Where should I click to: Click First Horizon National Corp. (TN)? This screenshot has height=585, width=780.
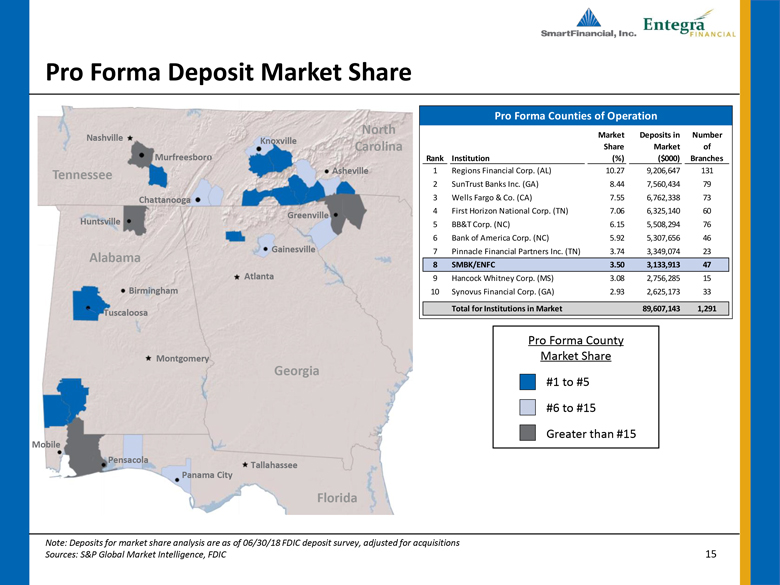coord(509,211)
